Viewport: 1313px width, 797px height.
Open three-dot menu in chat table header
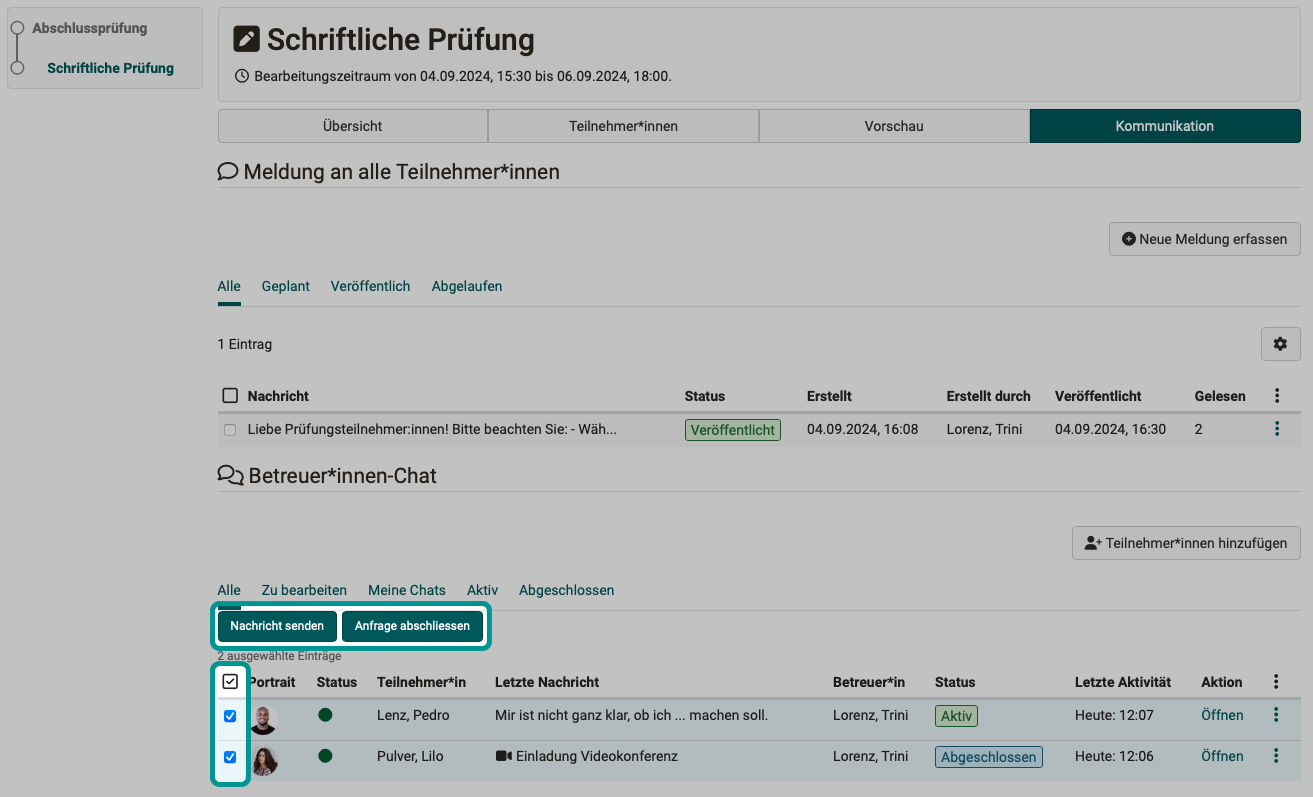click(1275, 682)
